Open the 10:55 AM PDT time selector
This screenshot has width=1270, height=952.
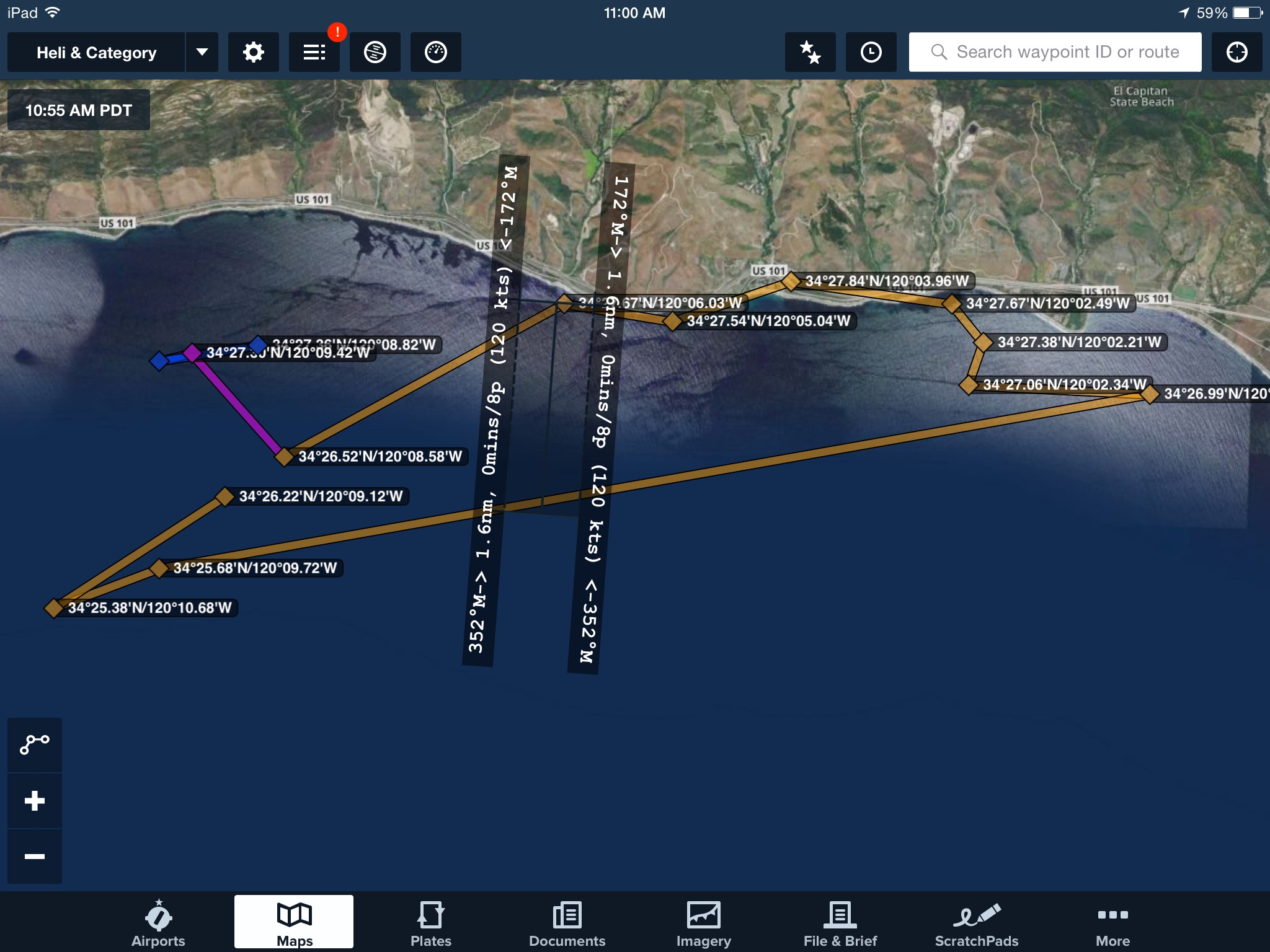click(x=78, y=110)
